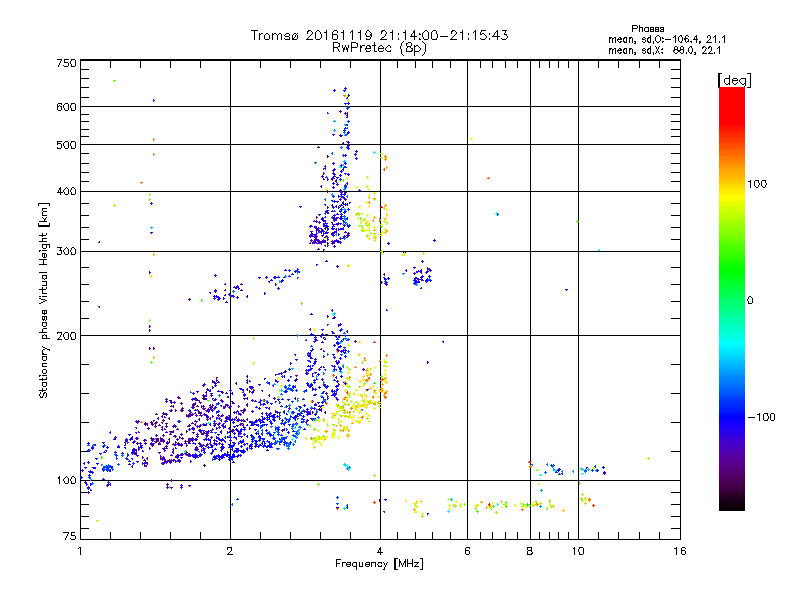Click the '[deg]' colorbar unit label
The height and width of the screenshot is (600, 800).
pos(734,80)
